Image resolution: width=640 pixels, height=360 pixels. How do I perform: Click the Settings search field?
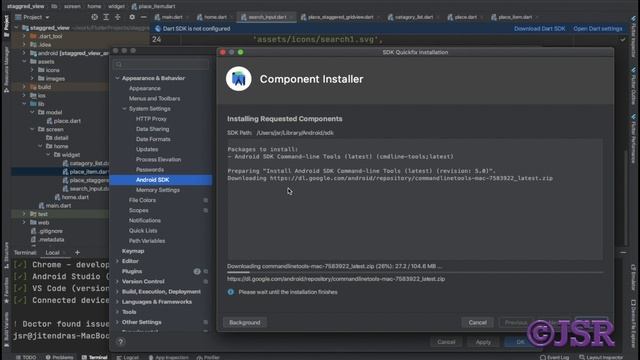(161, 64)
